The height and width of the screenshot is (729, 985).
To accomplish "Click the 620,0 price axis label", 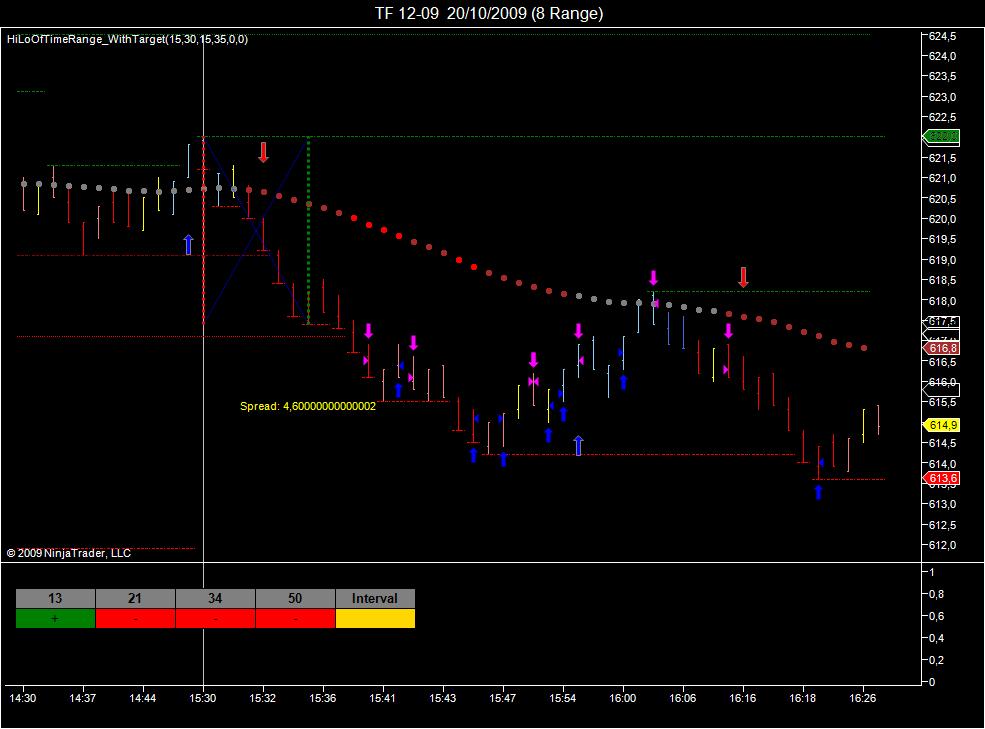I will [942, 219].
